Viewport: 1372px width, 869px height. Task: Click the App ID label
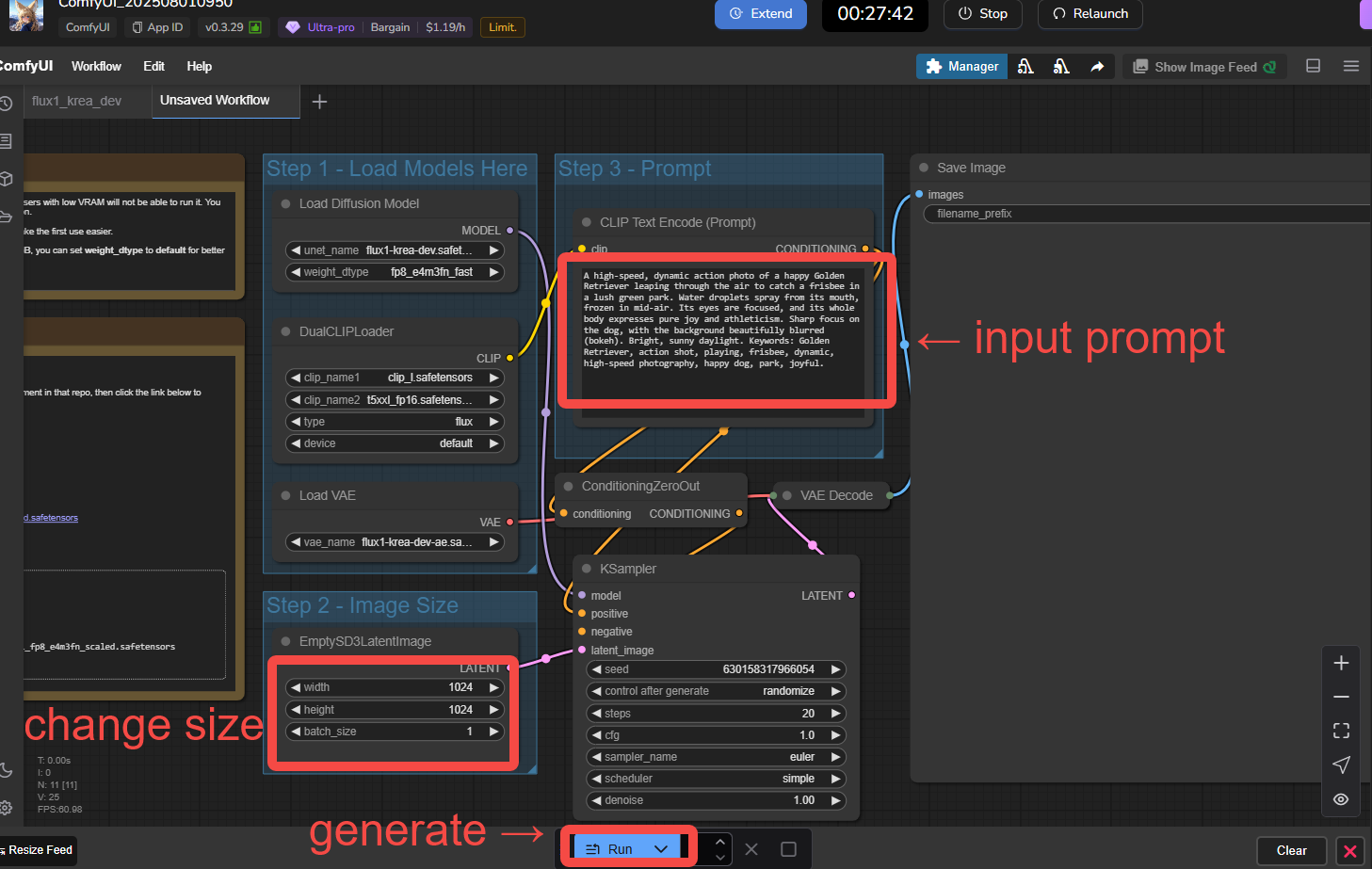point(157,27)
